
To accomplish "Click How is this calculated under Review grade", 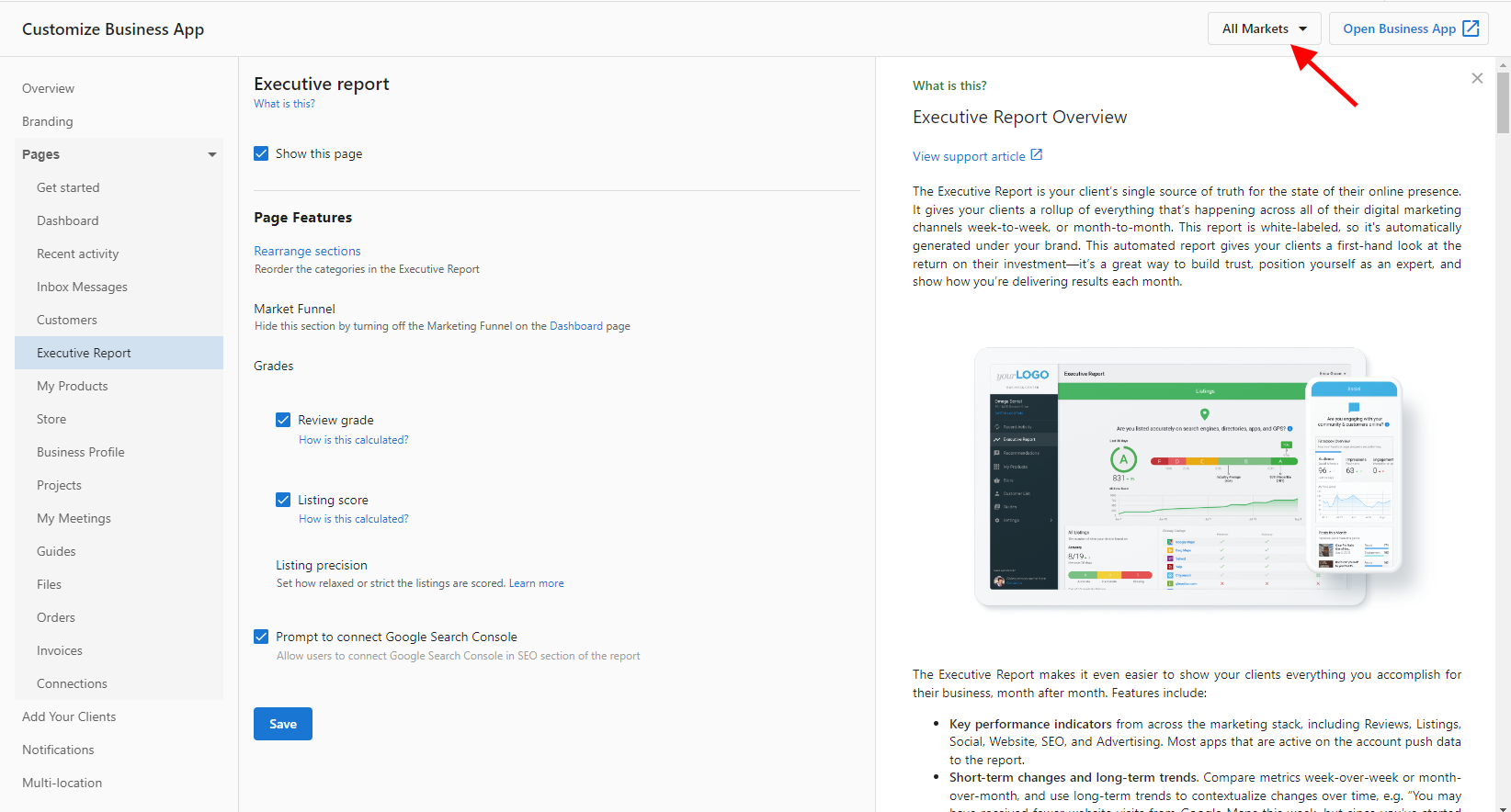I will [354, 440].
